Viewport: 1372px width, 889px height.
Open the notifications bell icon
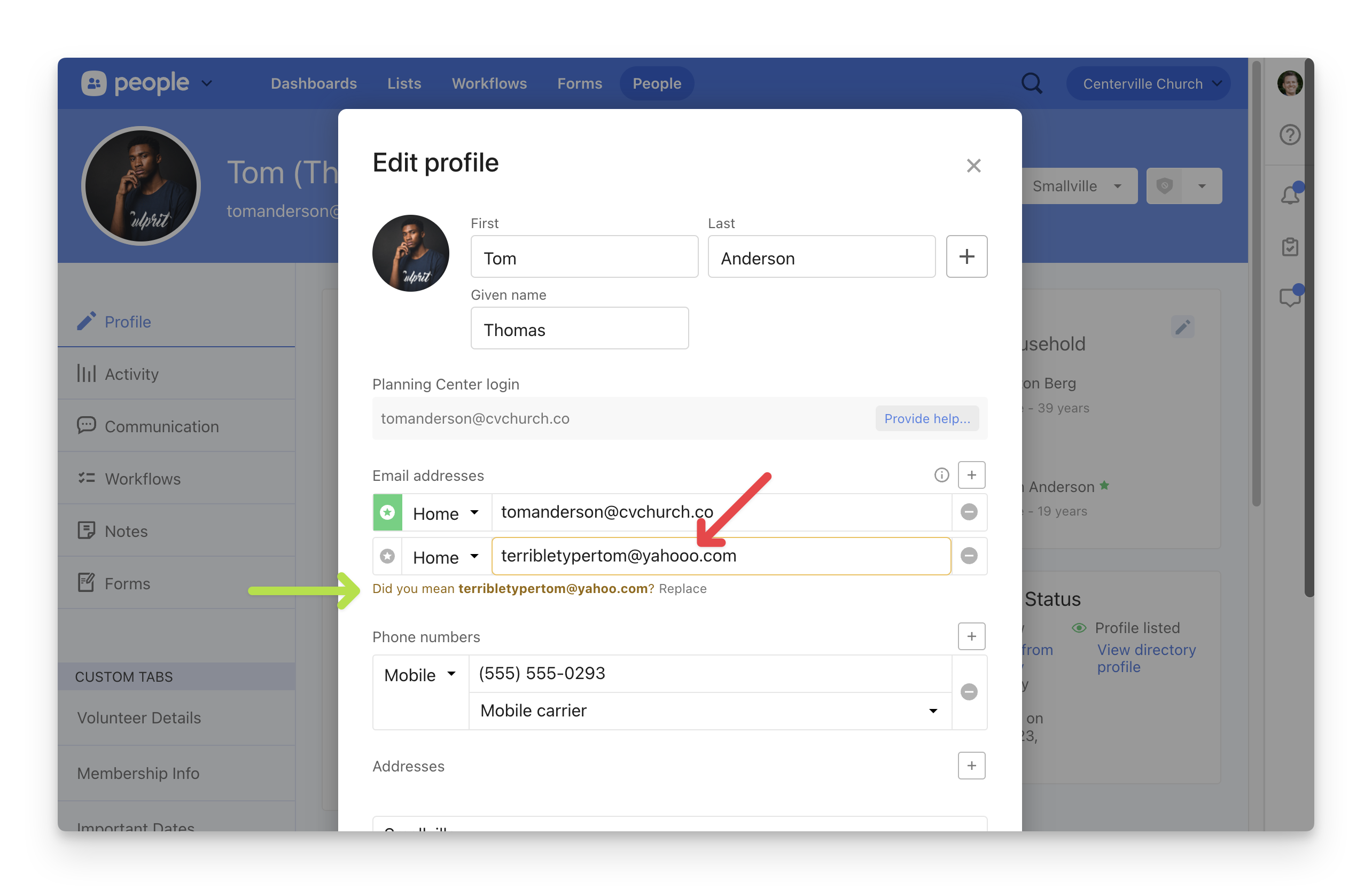click(1290, 196)
